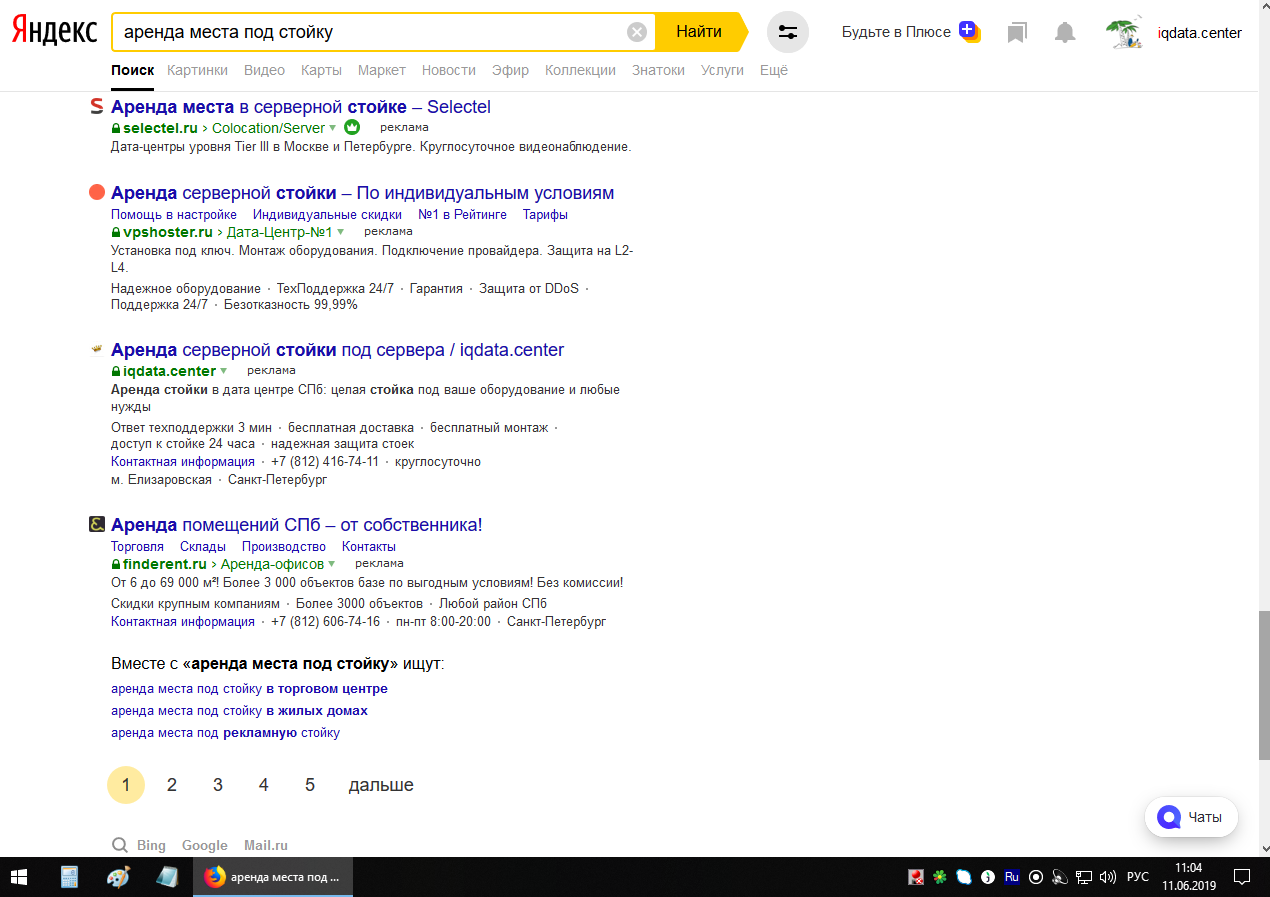The height and width of the screenshot is (897, 1270).
Task: Open the Selectel server rack rental result
Action: tap(301, 107)
